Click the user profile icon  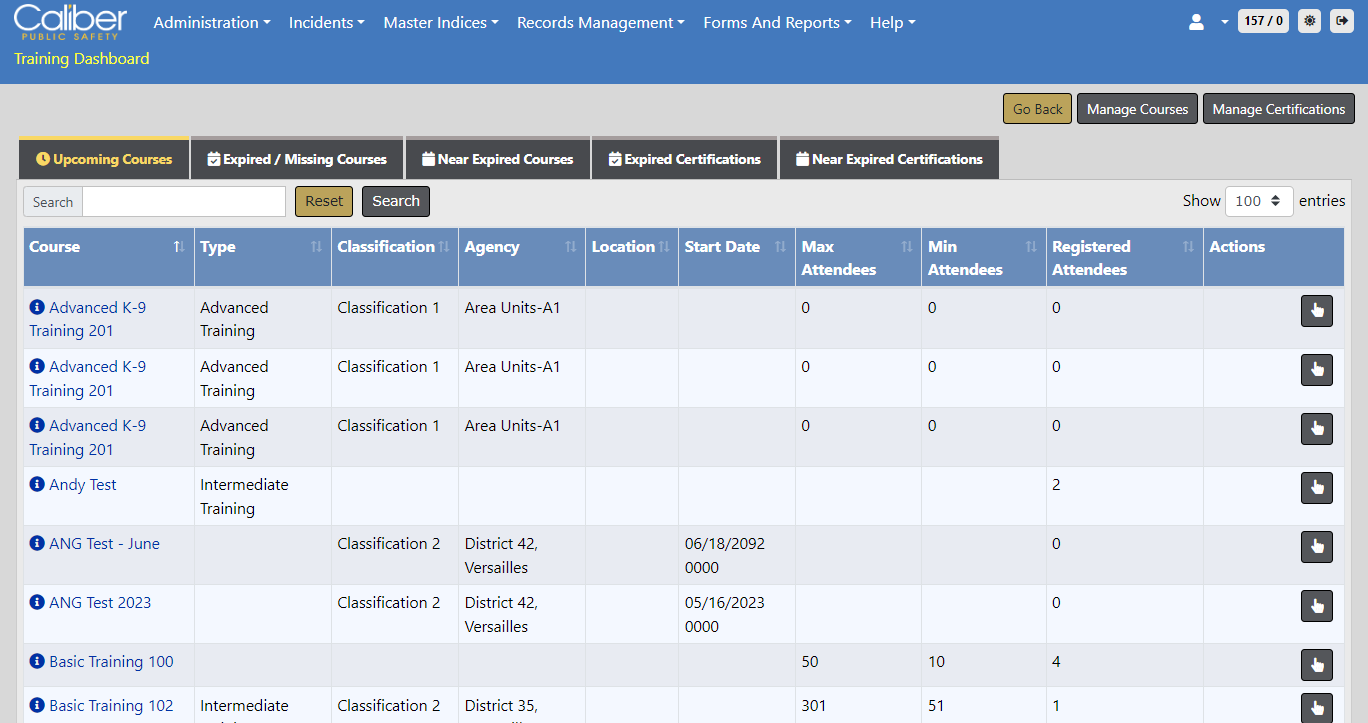point(1196,22)
